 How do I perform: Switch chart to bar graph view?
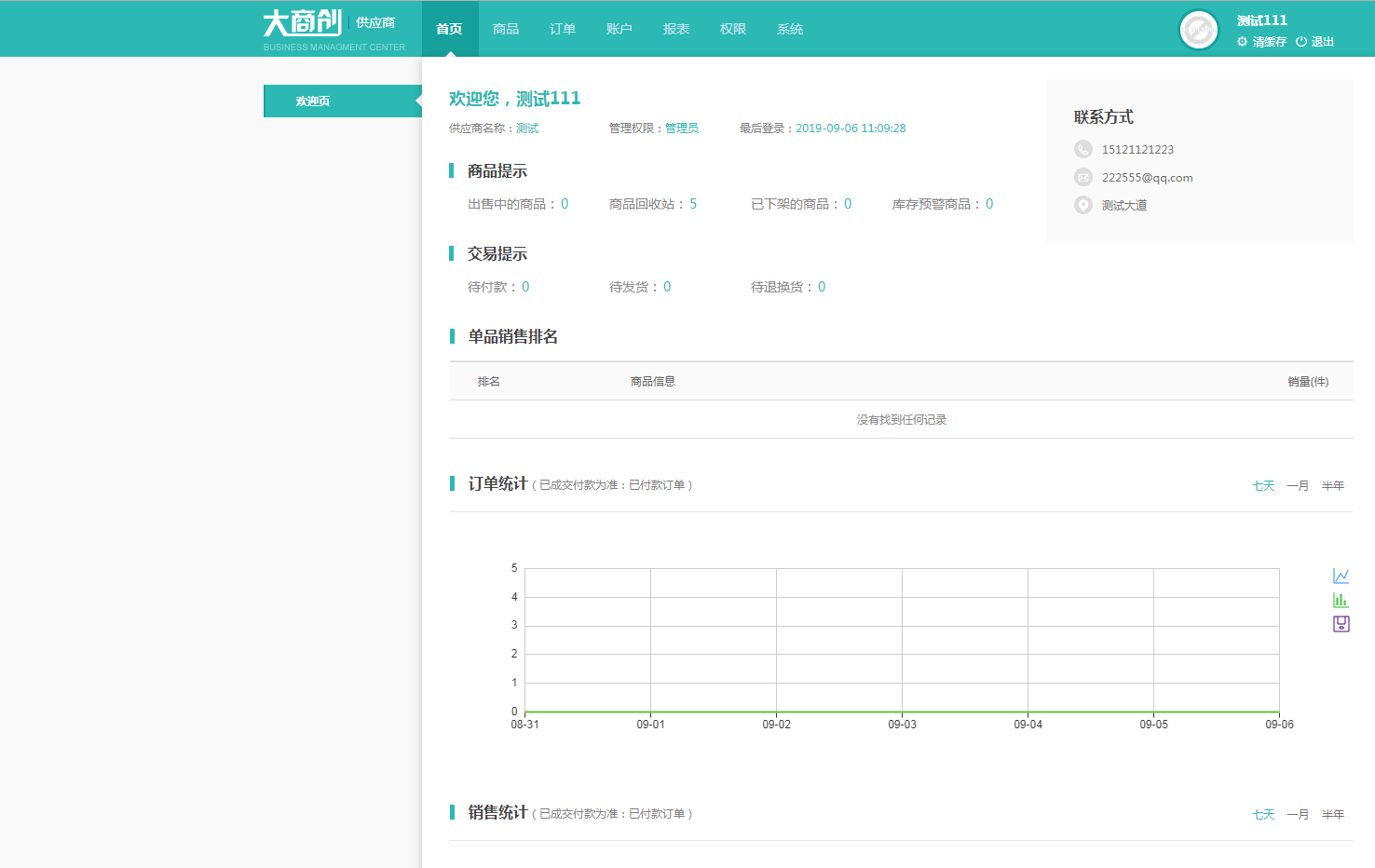point(1341,600)
